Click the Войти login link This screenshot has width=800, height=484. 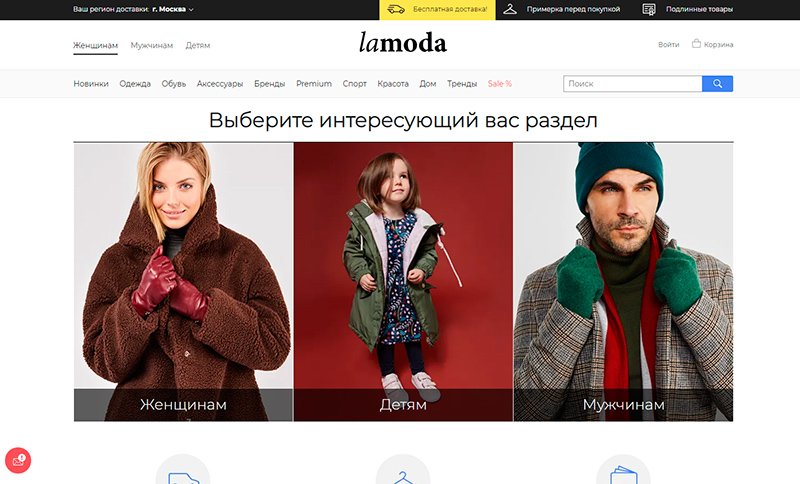click(x=668, y=45)
